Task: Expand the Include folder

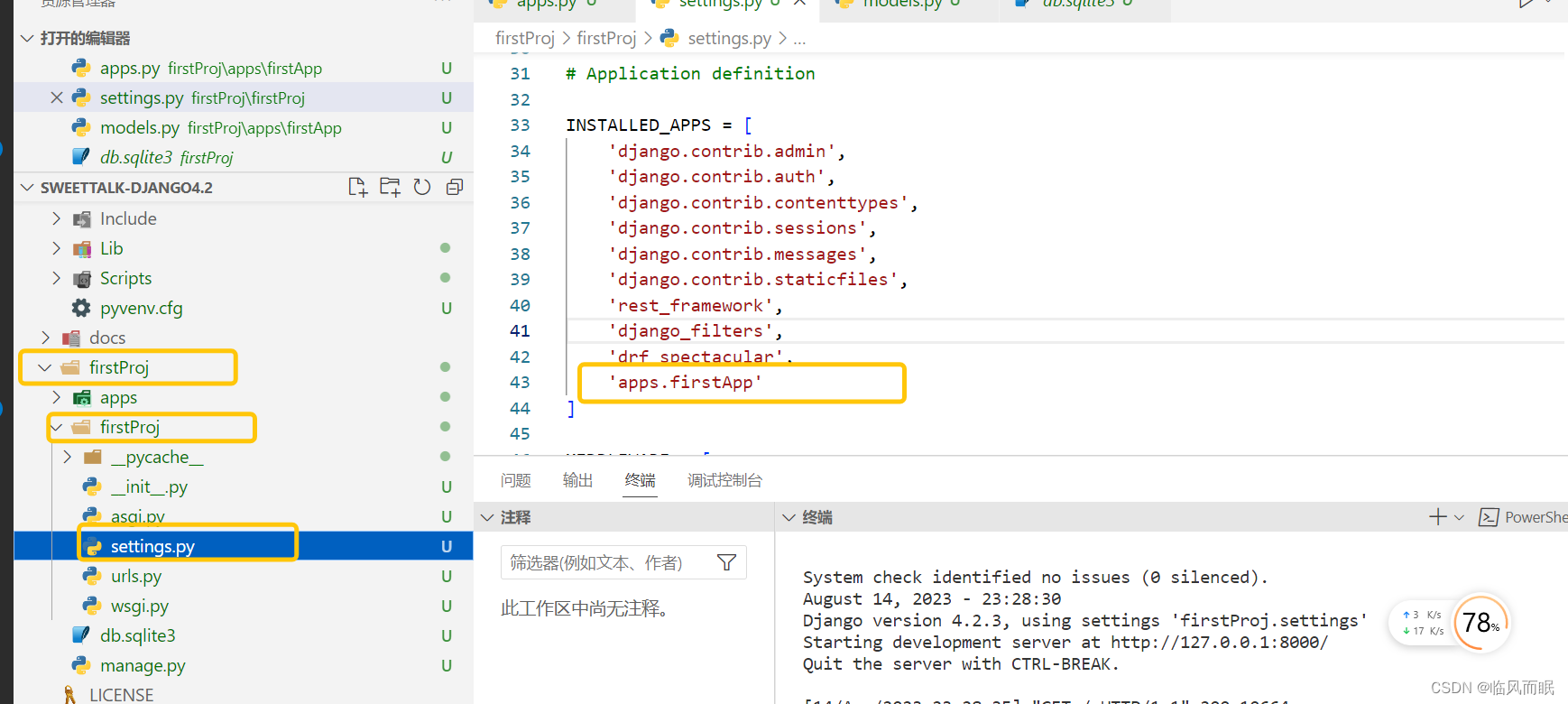Action: [57, 218]
